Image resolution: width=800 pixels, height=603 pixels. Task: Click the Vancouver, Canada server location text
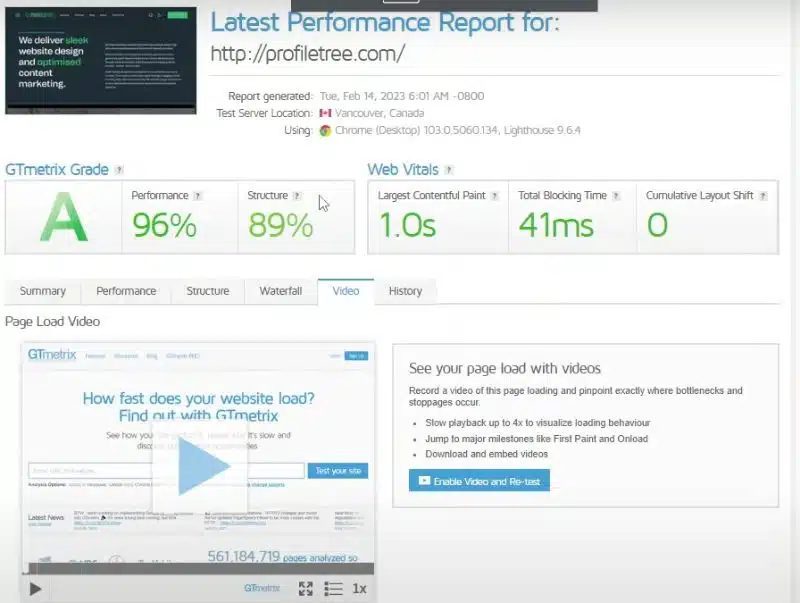coord(380,113)
